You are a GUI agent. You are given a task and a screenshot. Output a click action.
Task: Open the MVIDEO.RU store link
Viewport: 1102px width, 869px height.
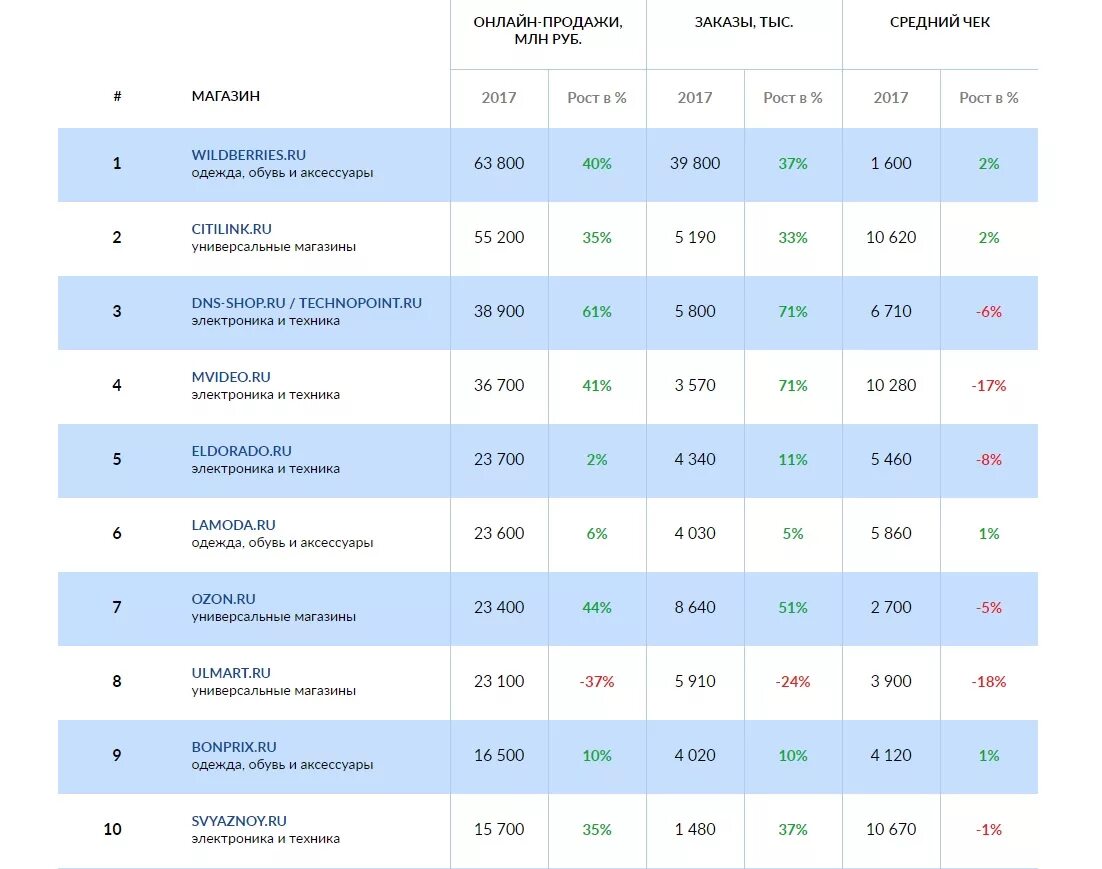click(231, 377)
